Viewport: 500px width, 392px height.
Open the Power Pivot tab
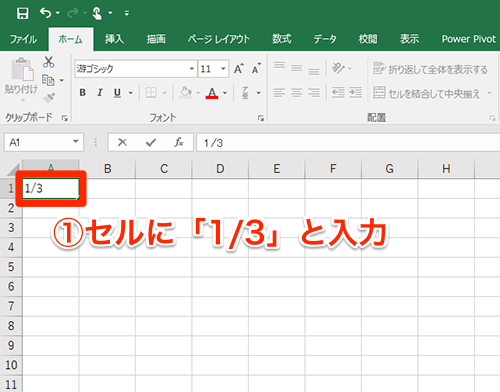tap(469, 39)
